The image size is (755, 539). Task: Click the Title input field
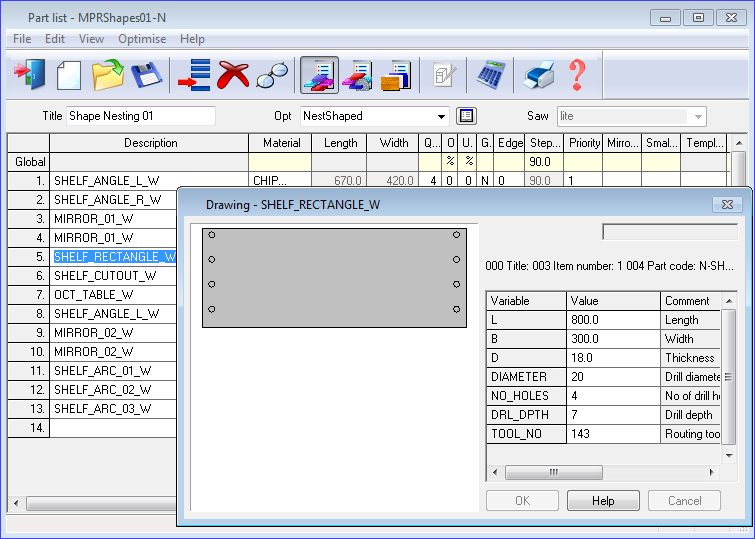point(141,116)
